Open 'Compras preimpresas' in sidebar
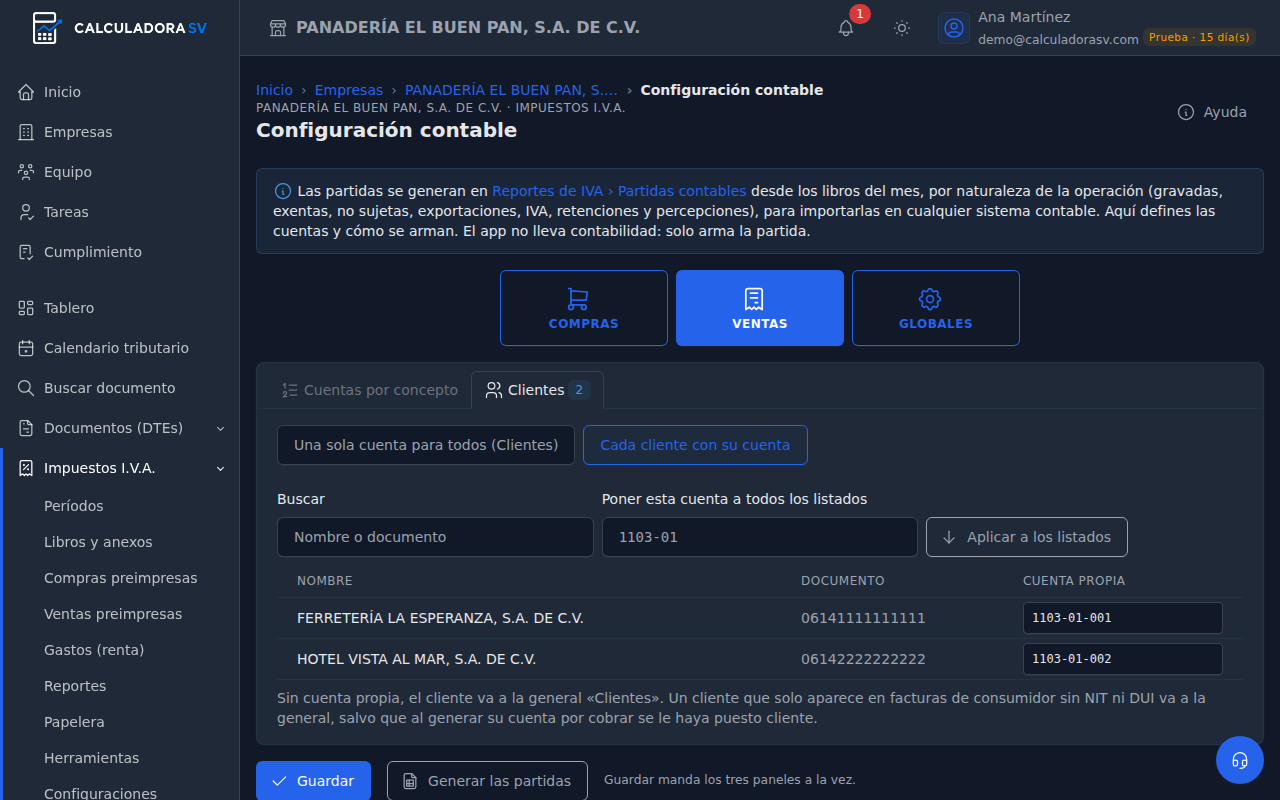Screen dimensions: 1280x800 (121, 578)
